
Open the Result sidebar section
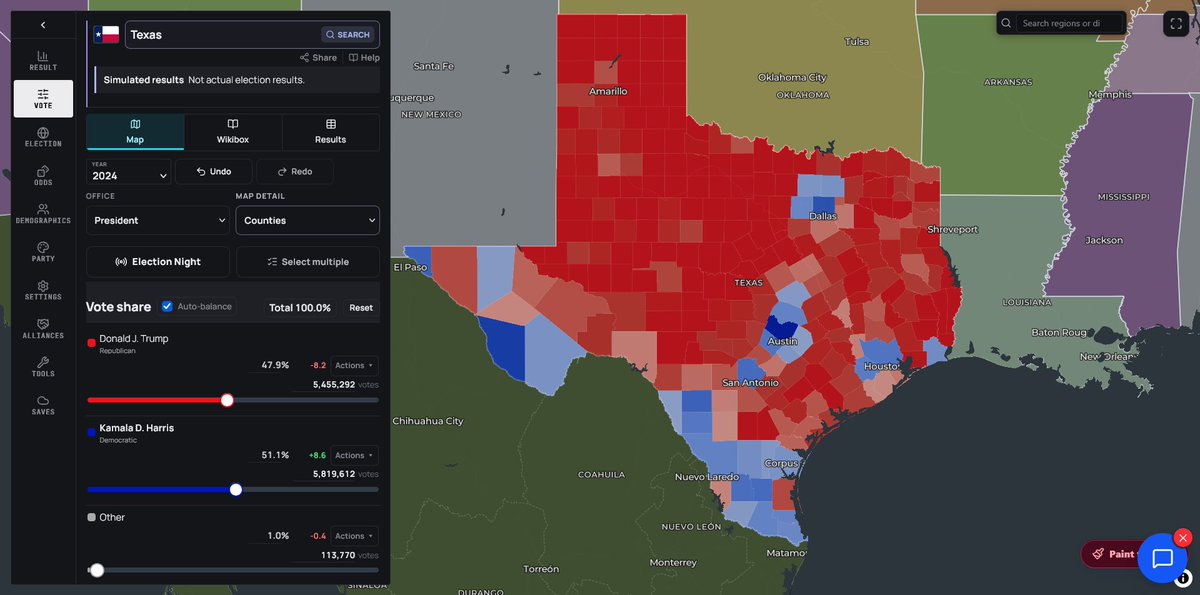click(x=43, y=60)
